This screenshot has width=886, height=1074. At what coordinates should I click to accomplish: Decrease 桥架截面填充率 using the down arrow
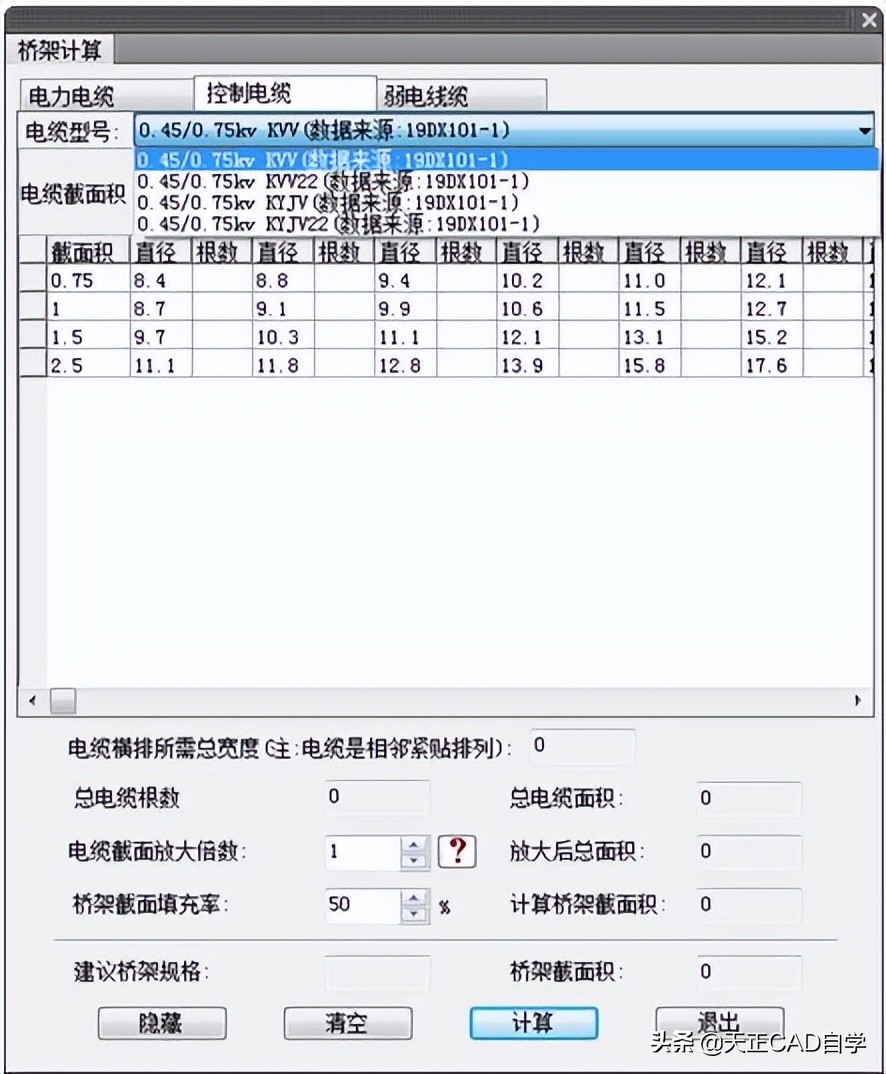tap(413, 912)
